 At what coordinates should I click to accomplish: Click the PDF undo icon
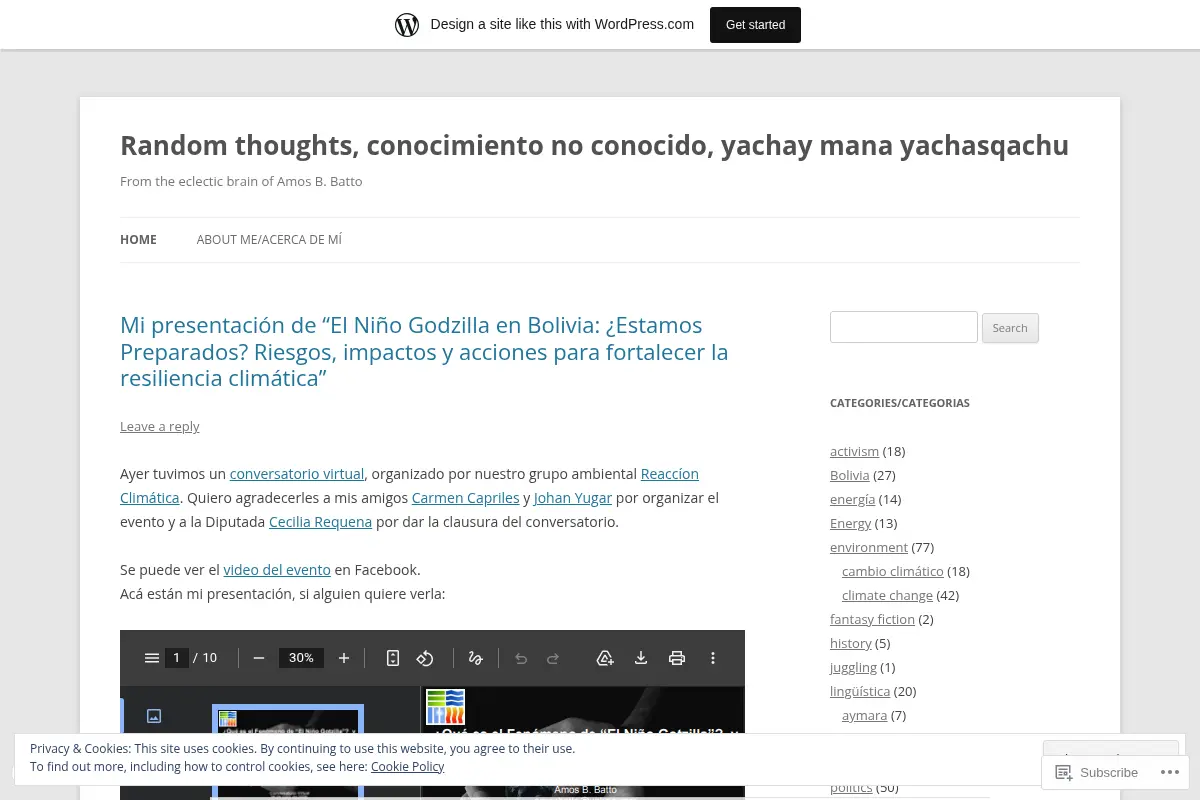521,658
